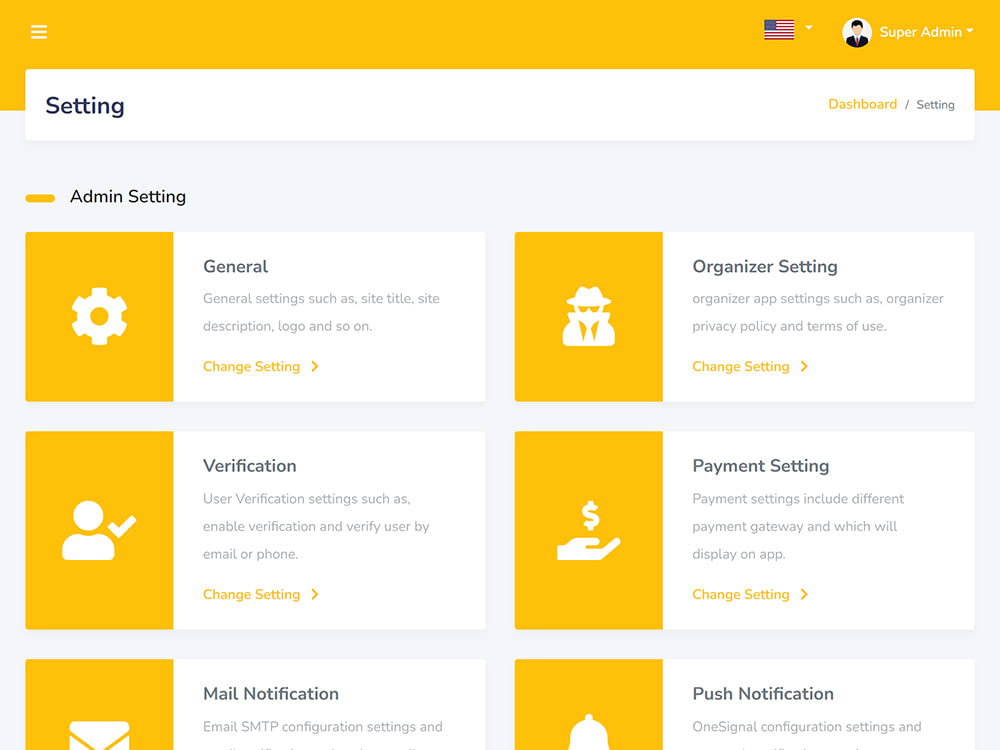Click chevron arrow beside General Change Setting
Viewport: 1000px width, 750px height.
315,367
